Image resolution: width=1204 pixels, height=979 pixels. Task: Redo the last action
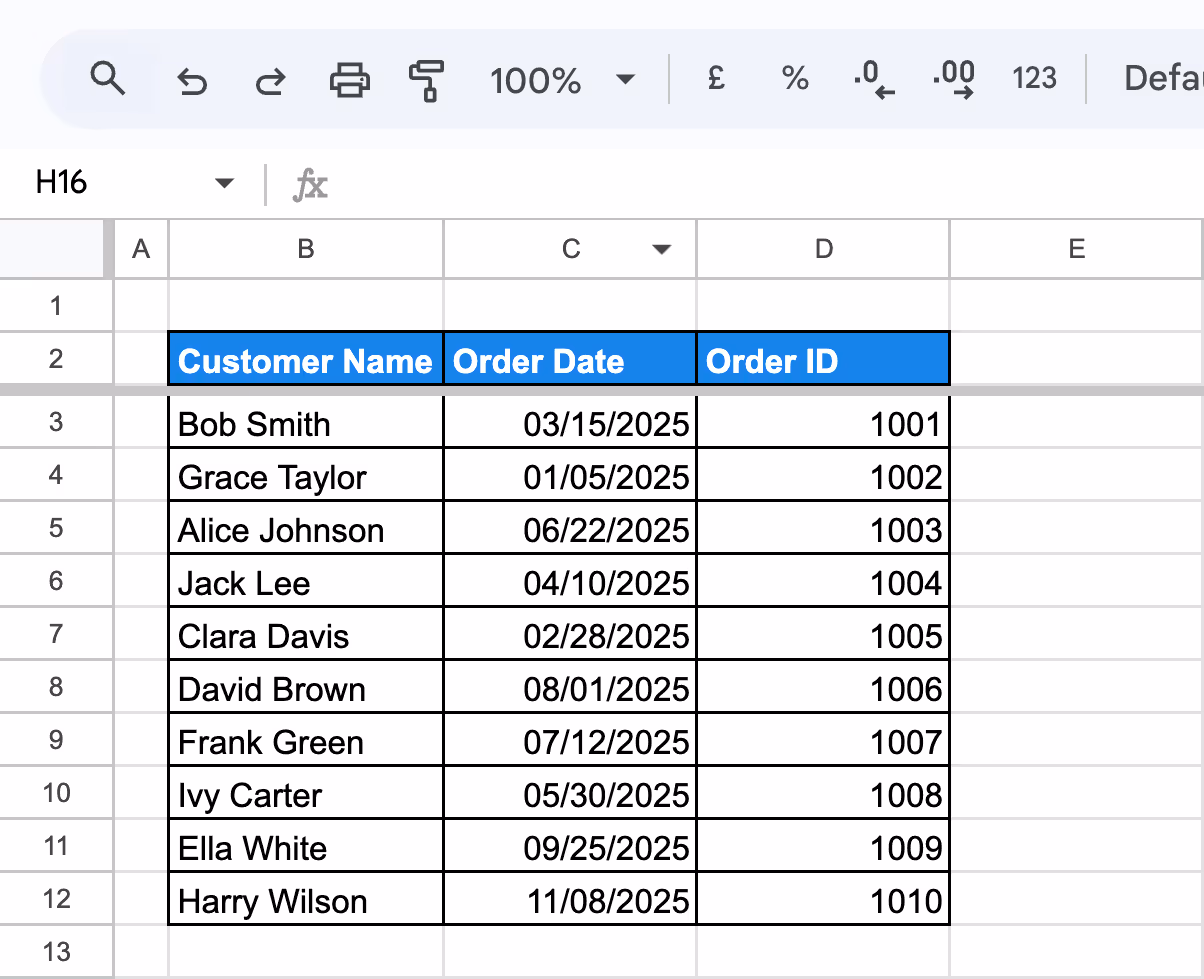(x=268, y=78)
